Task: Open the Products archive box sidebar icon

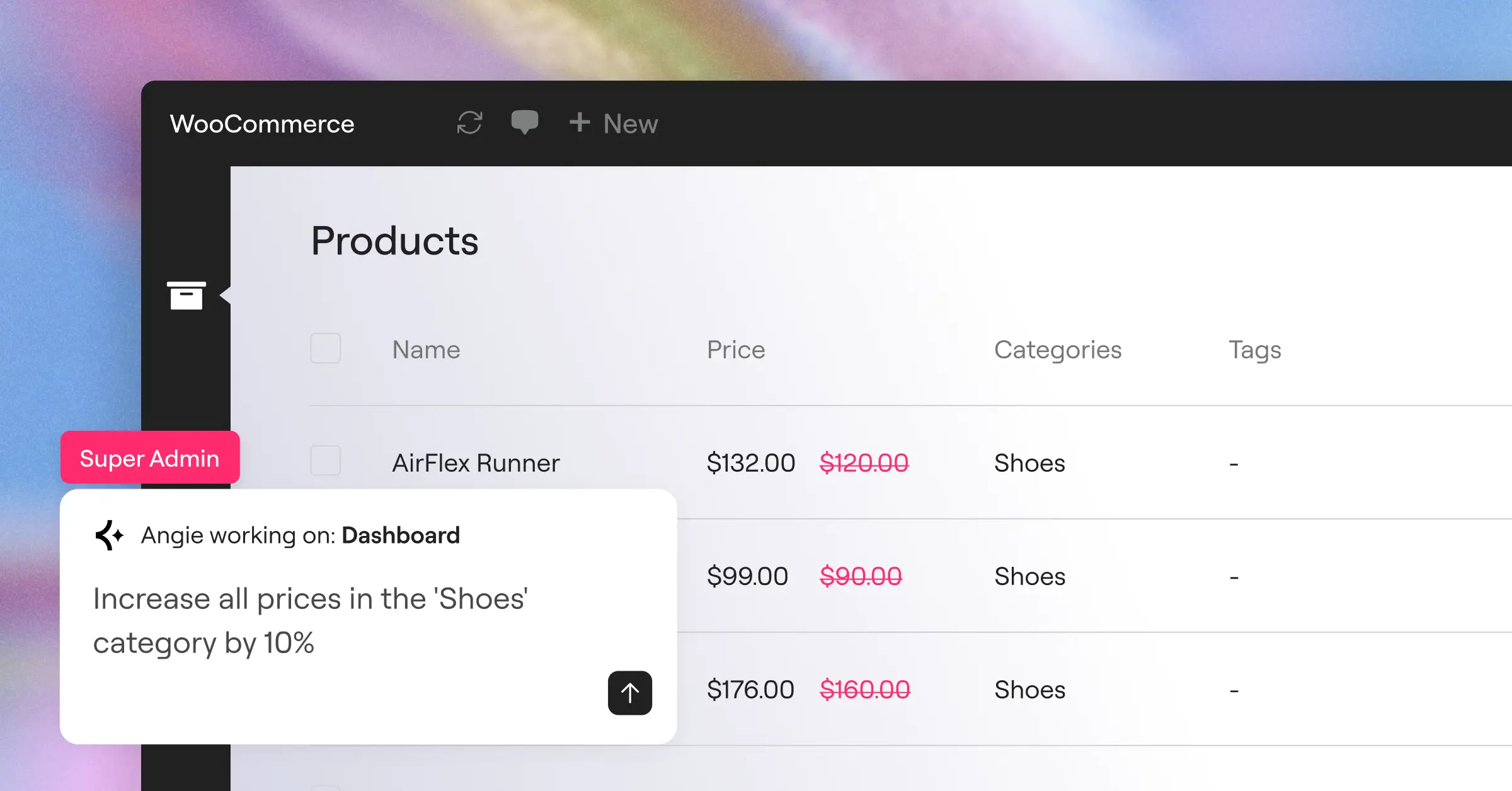Action: [186, 295]
